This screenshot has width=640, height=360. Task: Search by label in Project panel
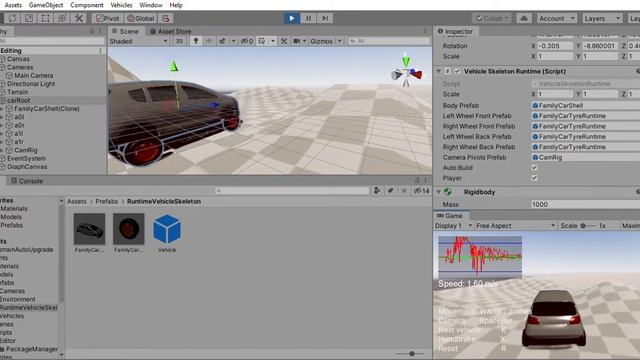point(391,191)
